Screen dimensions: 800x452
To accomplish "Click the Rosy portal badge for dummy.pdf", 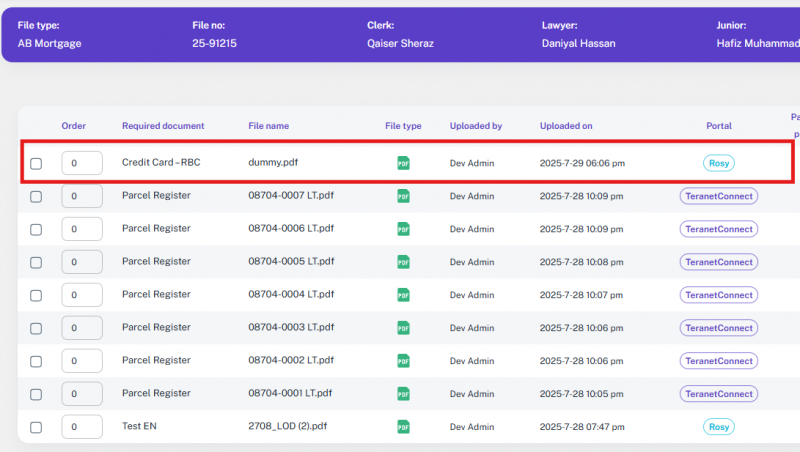I will click(x=718, y=163).
